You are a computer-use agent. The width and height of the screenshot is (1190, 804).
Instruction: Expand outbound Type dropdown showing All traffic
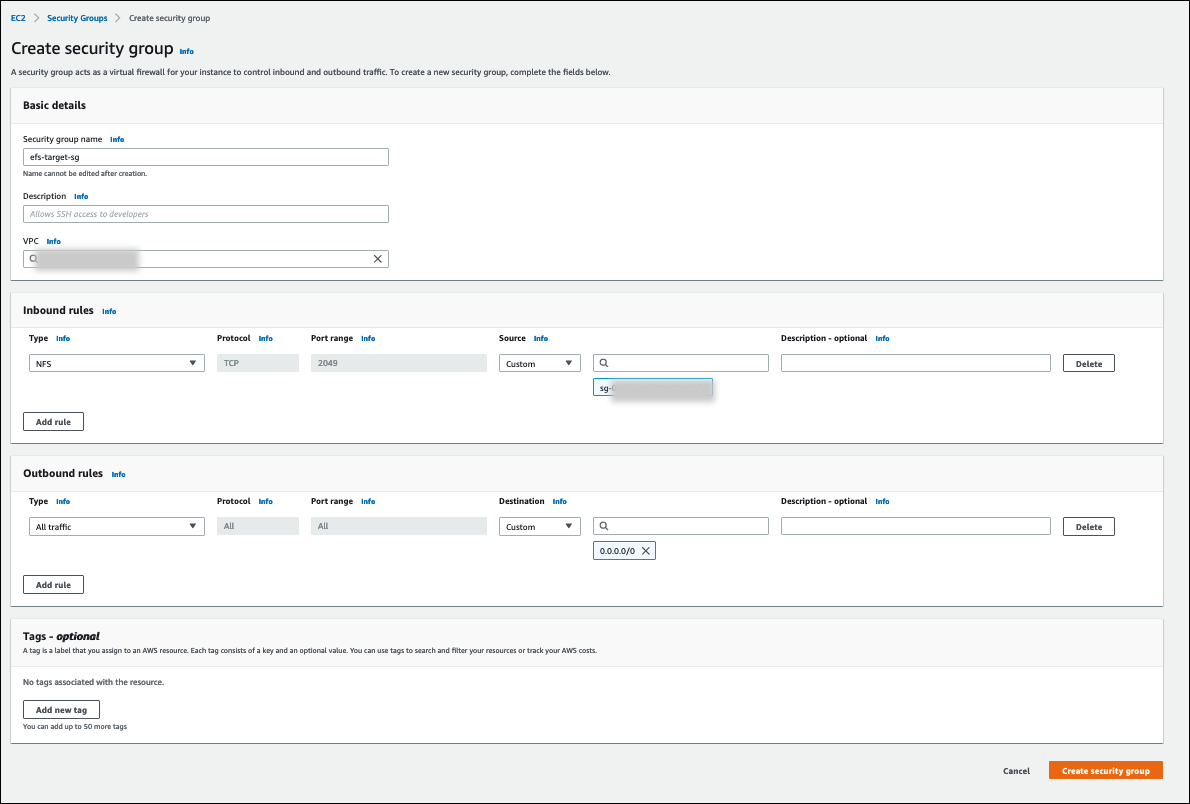[117, 527]
